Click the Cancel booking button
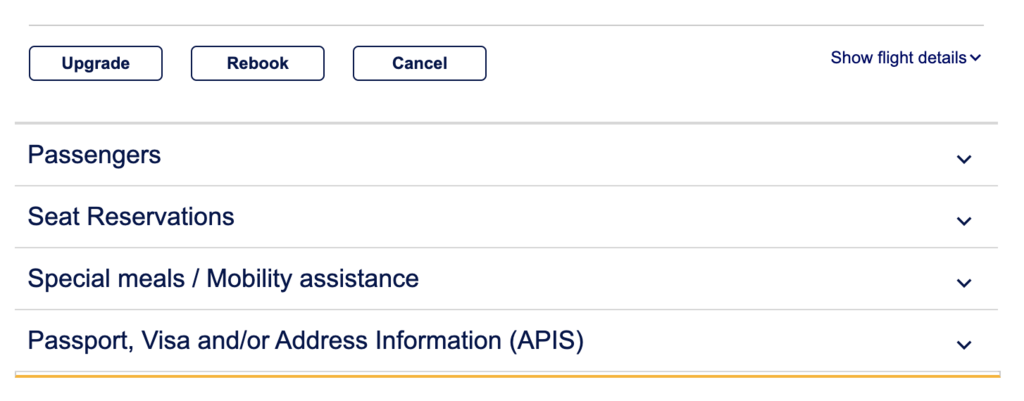1024x401 pixels. tap(419, 63)
